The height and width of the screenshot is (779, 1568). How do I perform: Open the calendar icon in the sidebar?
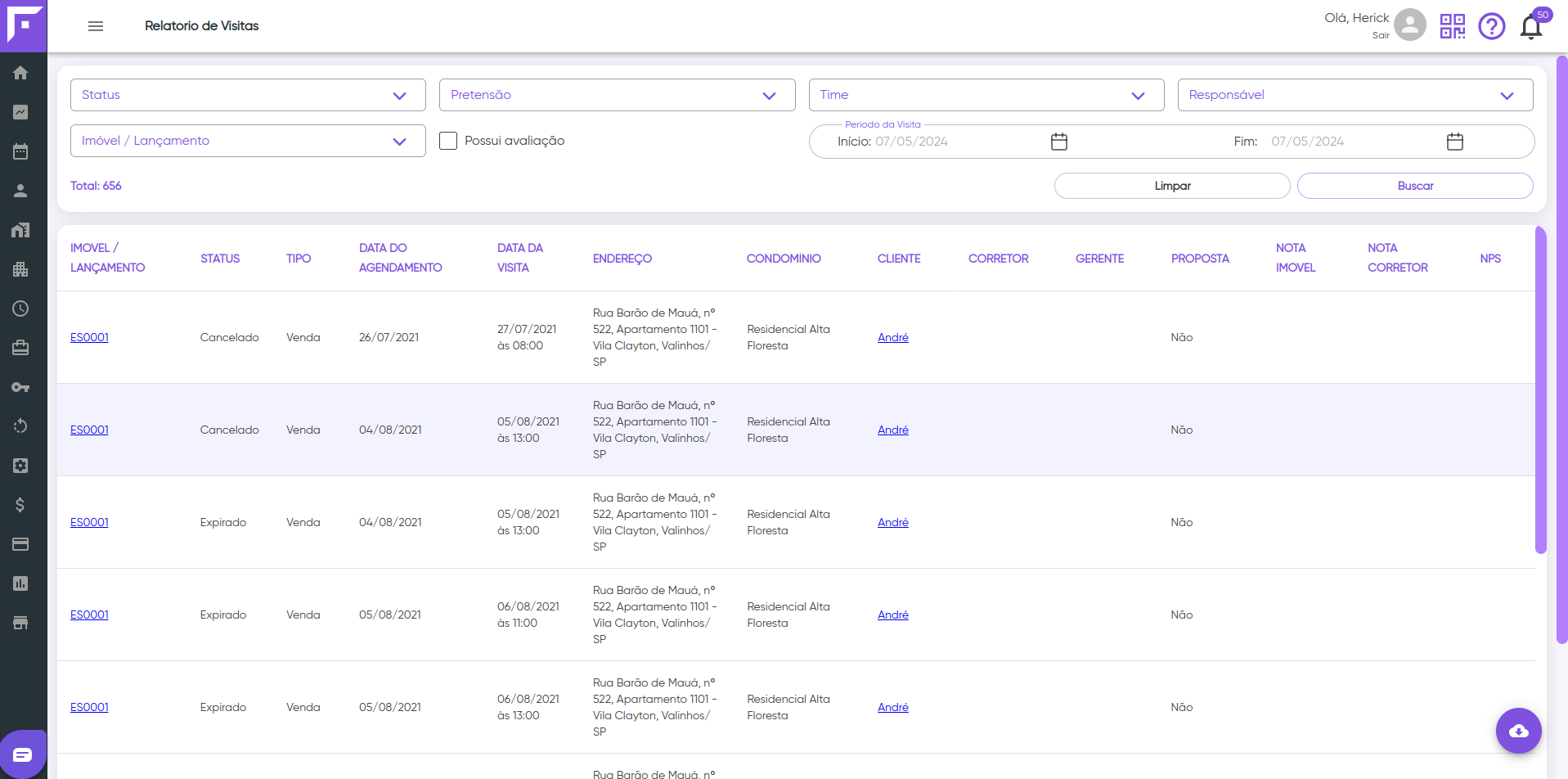(x=20, y=151)
